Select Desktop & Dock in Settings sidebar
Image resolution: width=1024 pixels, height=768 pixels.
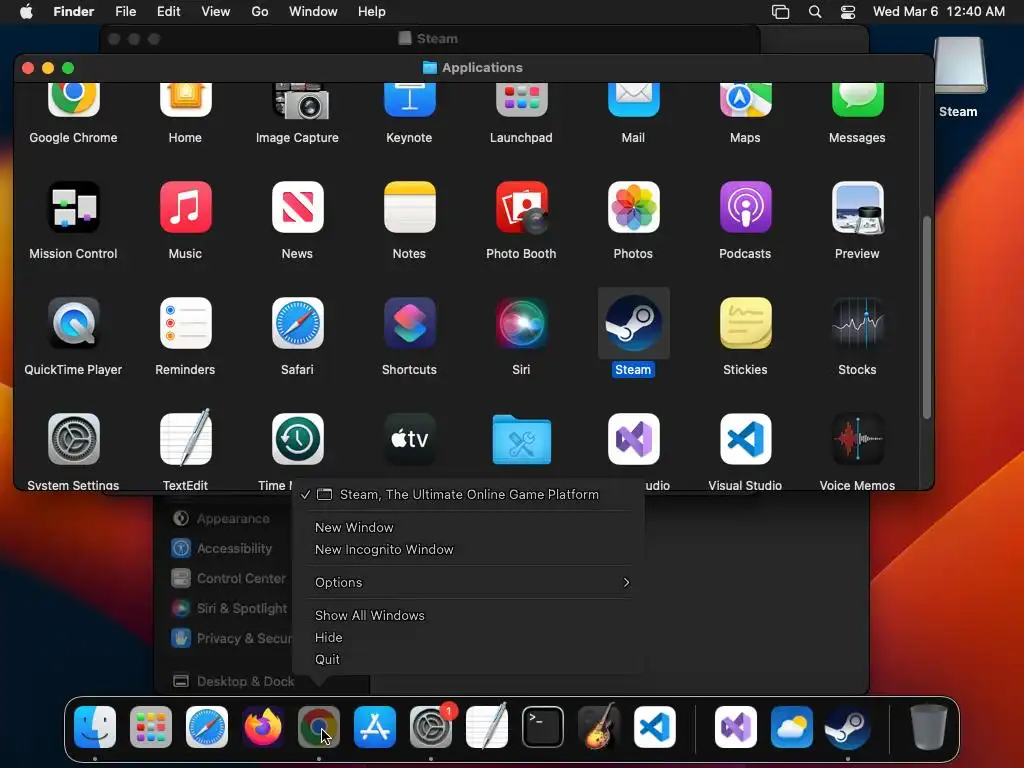[x=234, y=682]
